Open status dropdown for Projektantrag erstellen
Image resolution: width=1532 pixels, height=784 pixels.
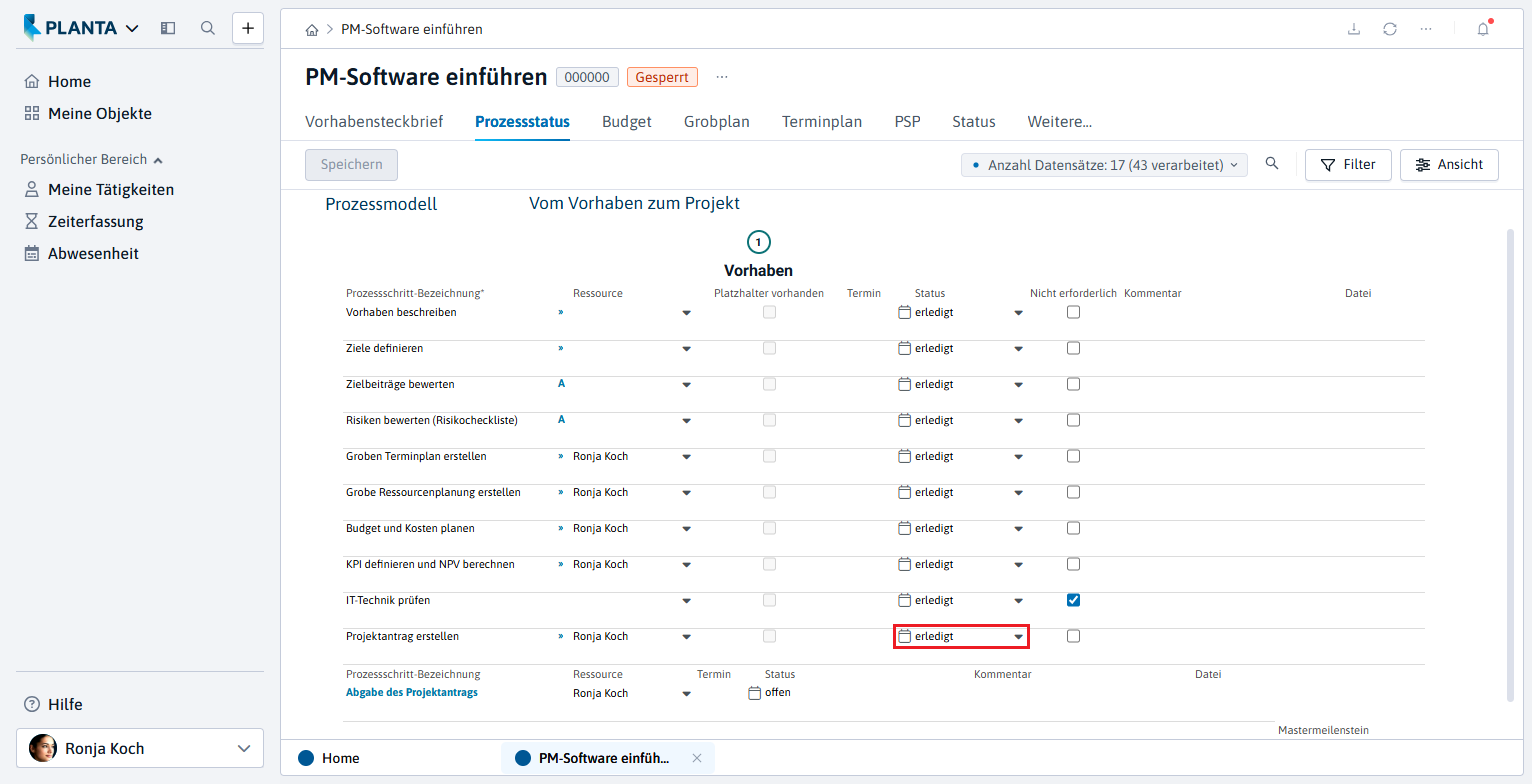(1018, 637)
